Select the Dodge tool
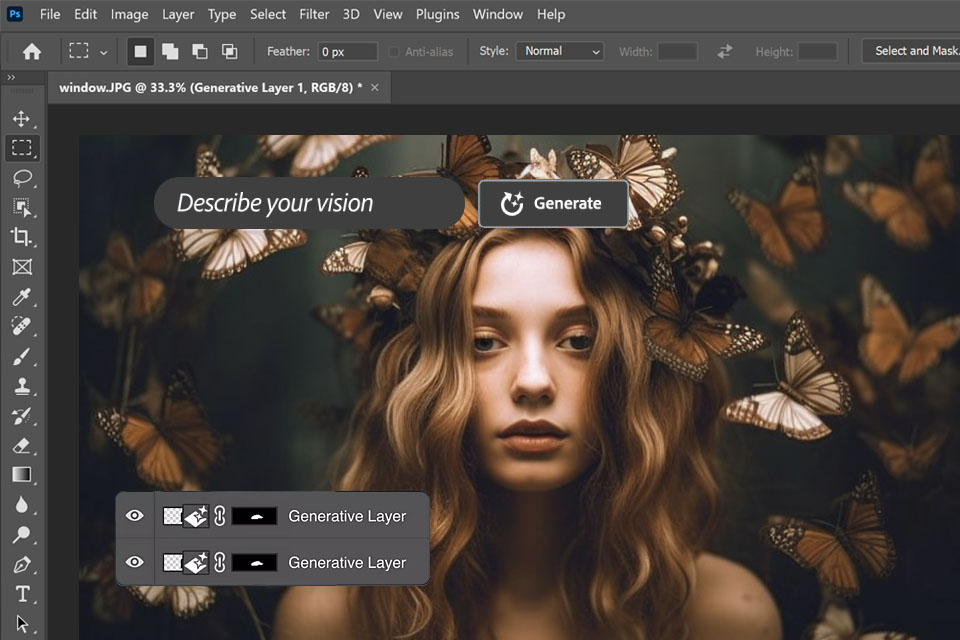This screenshot has width=960, height=640. click(22, 535)
